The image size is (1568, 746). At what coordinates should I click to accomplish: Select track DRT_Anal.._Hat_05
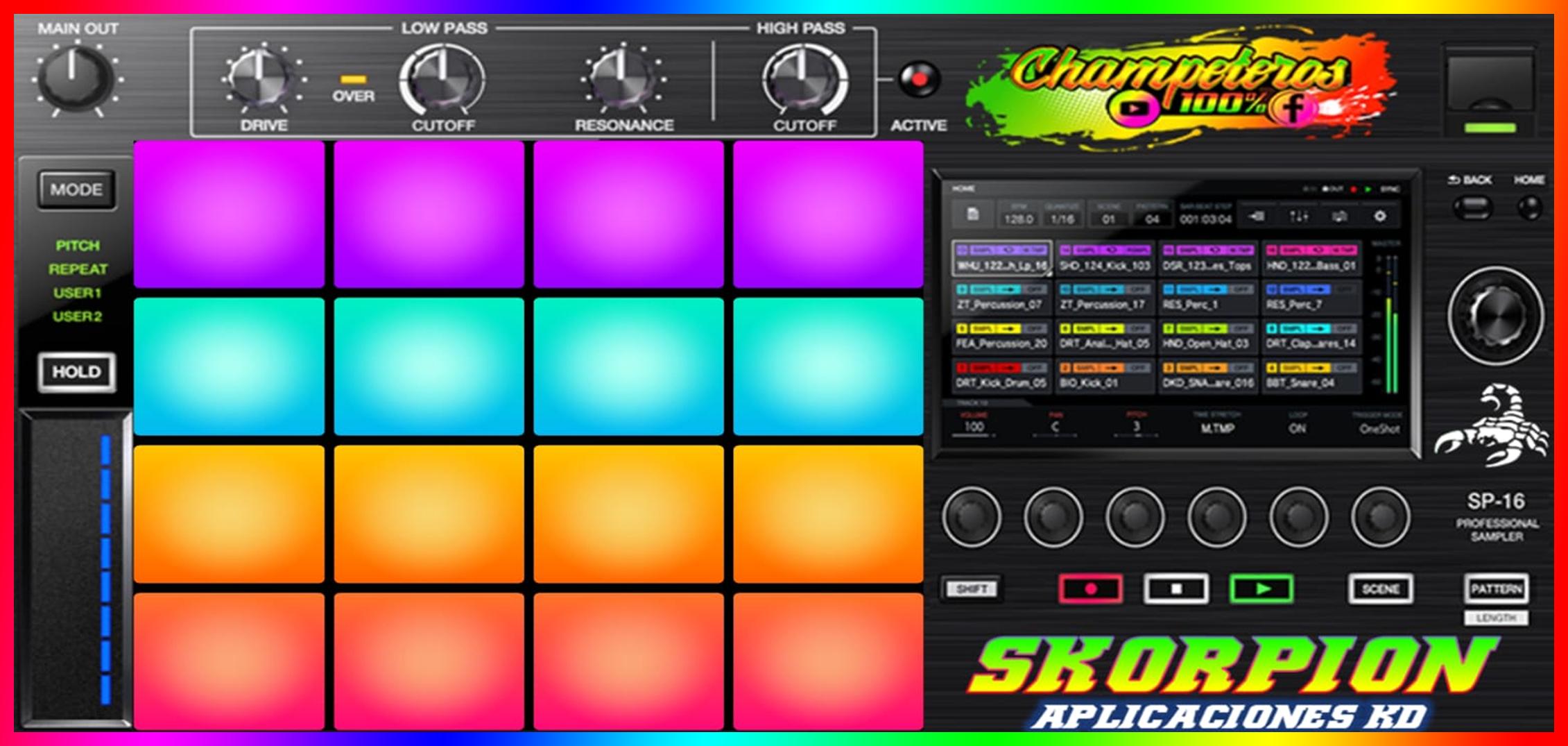click(1105, 337)
